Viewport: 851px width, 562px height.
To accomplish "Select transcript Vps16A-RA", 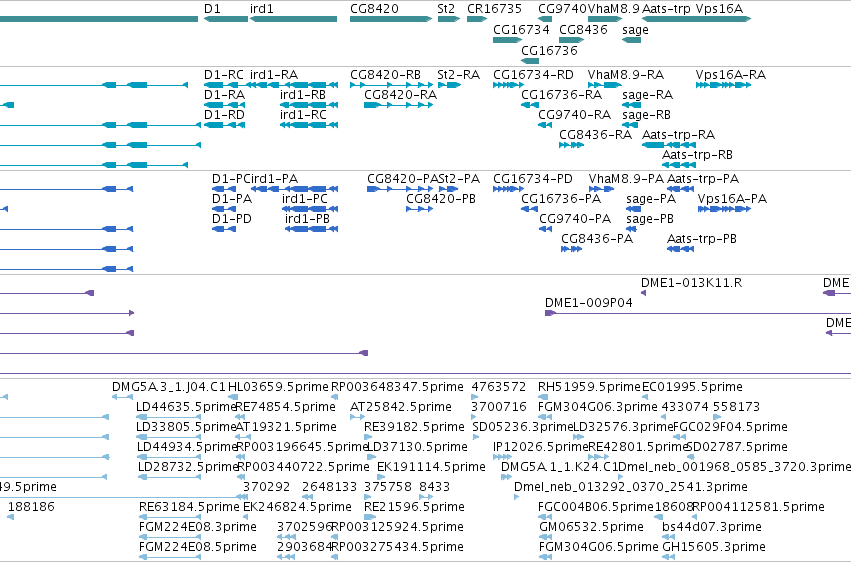I will point(723,85).
